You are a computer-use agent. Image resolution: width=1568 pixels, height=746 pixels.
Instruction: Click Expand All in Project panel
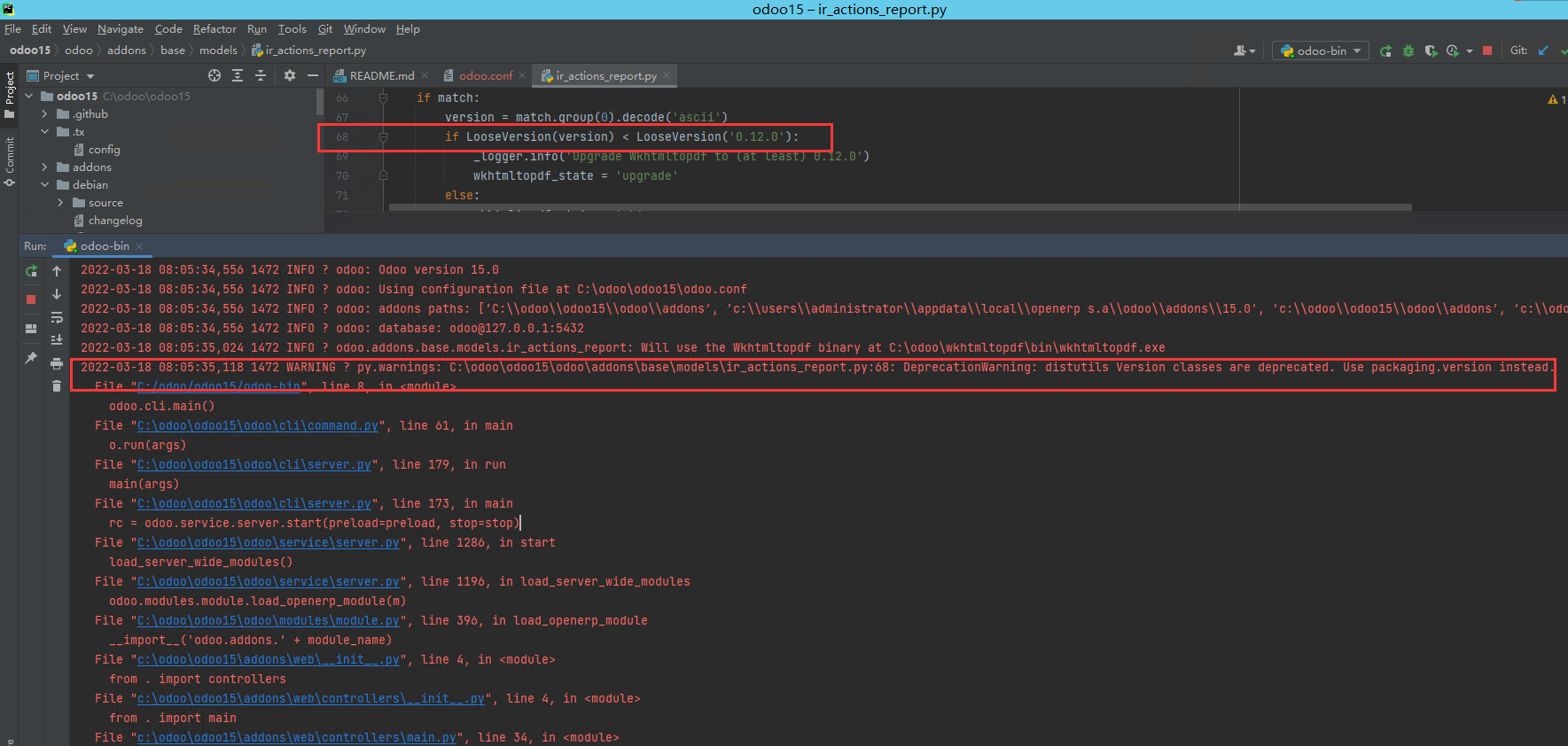238,75
